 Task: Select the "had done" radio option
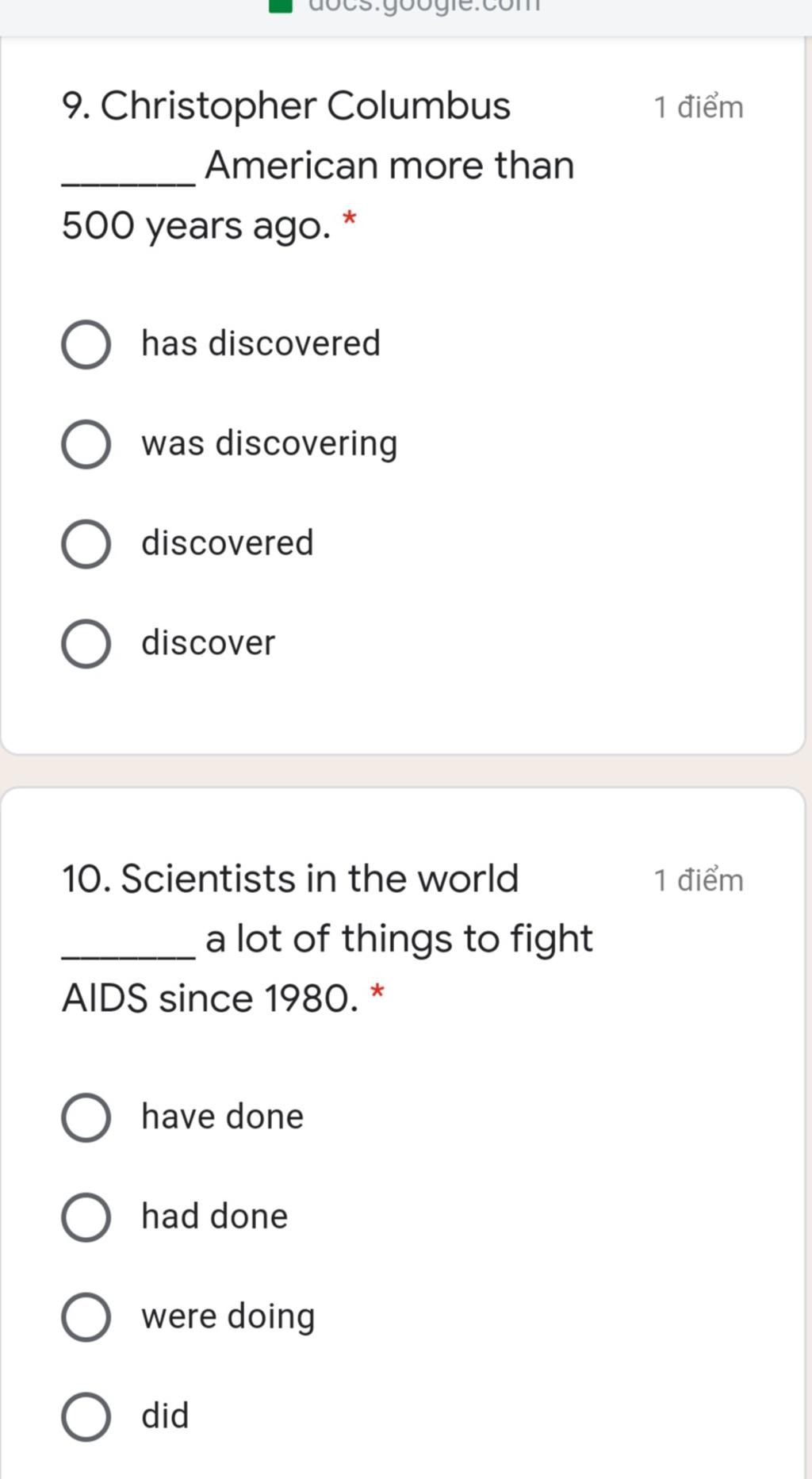(86, 1217)
